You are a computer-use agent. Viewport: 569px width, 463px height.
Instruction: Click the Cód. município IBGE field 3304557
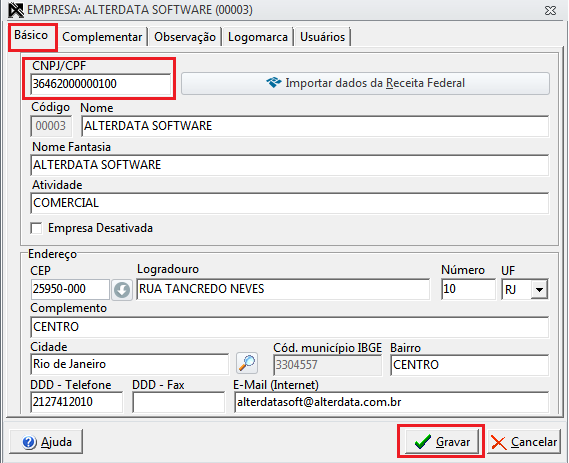[327, 365]
